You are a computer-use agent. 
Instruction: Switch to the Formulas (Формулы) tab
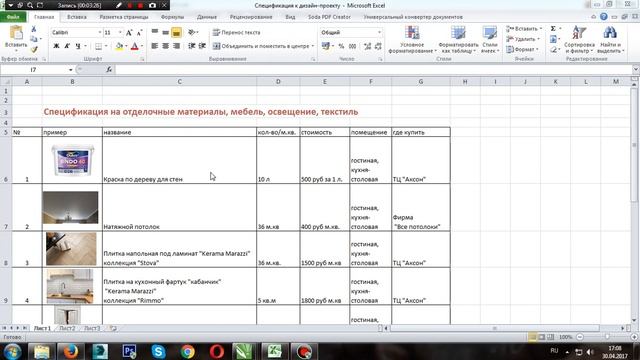pos(172,17)
